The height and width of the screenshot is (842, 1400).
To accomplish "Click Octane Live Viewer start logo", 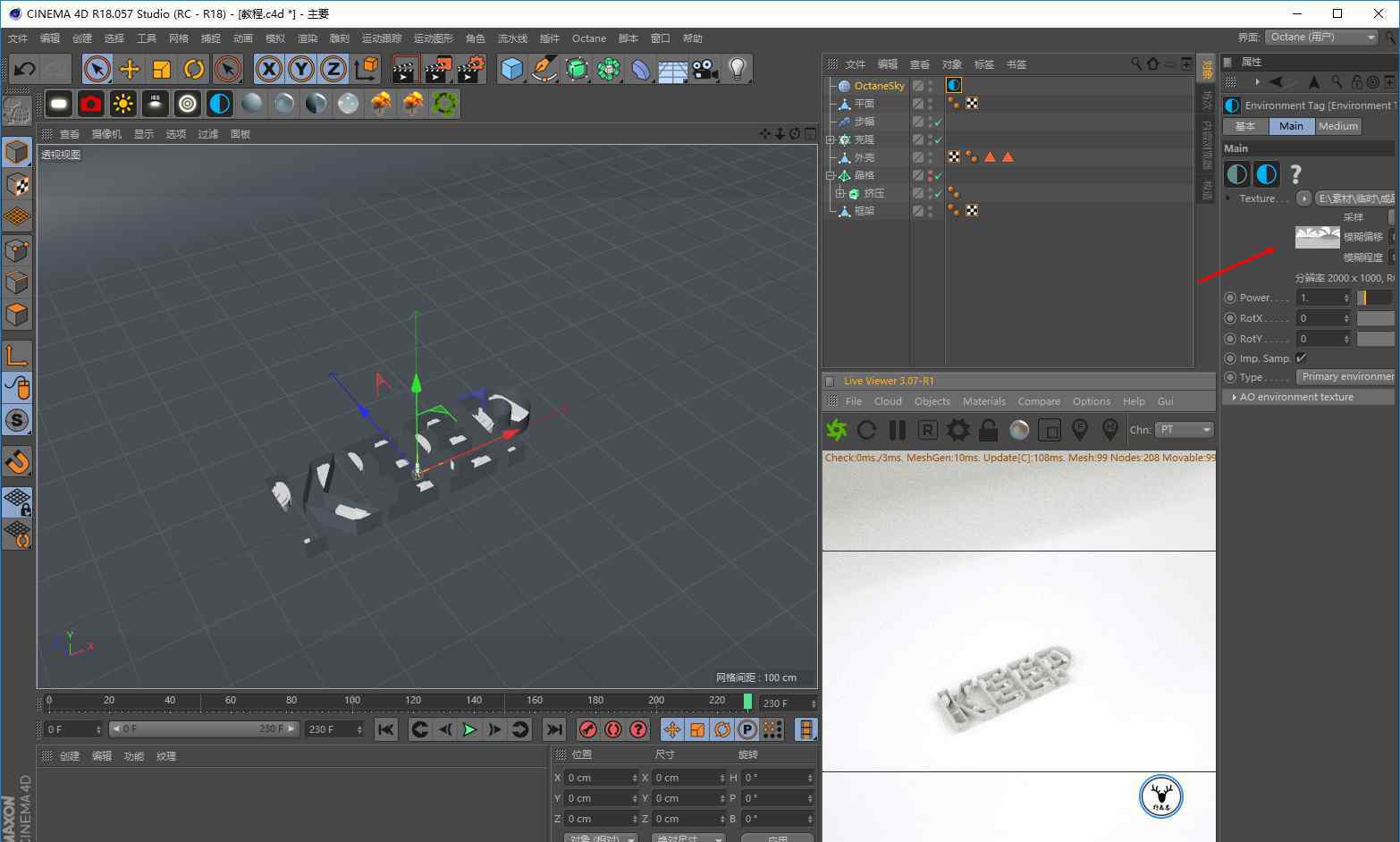I will [x=837, y=430].
